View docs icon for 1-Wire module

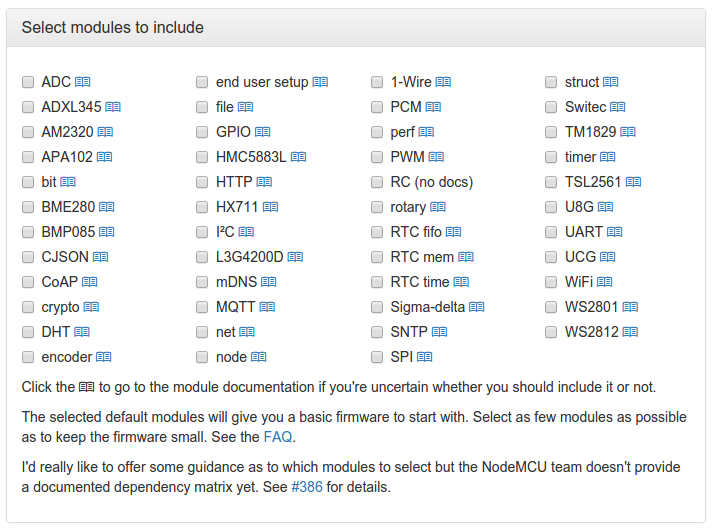click(443, 82)
